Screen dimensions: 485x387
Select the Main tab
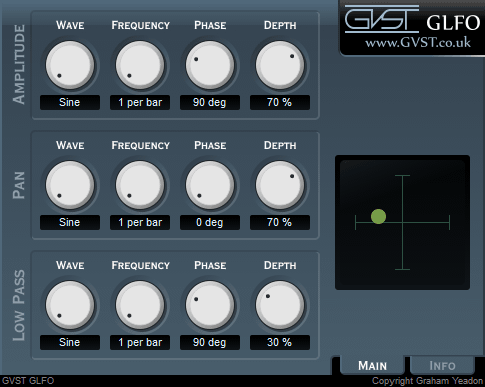[x=372, y=366]
